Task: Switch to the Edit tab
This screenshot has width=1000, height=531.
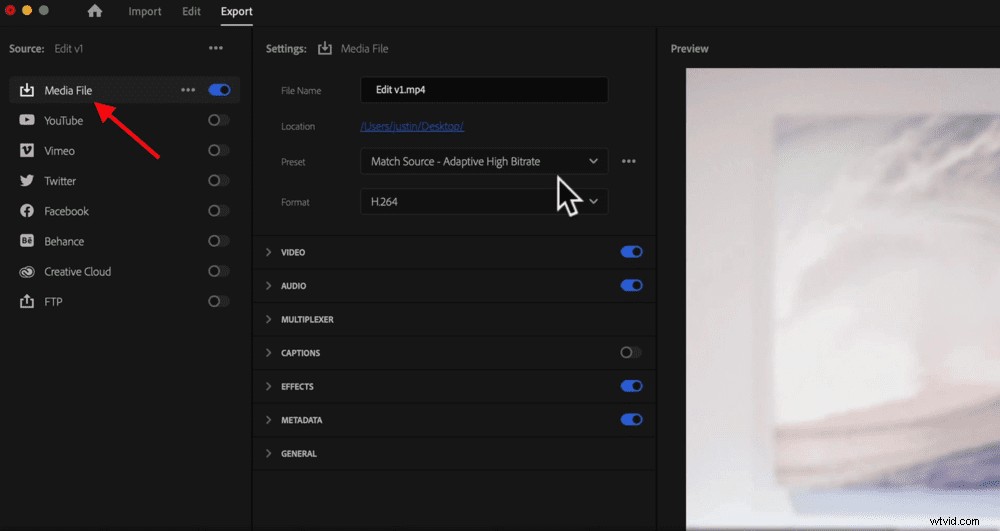Action: coord(191,11)
